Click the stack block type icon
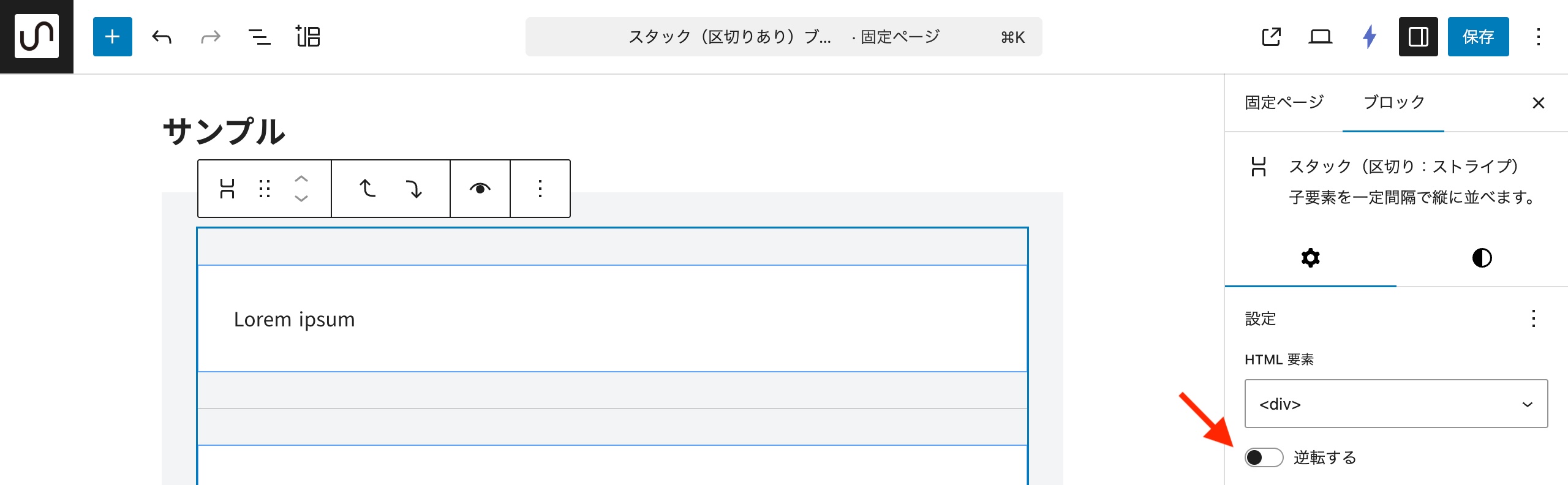 tap(227, 189)
